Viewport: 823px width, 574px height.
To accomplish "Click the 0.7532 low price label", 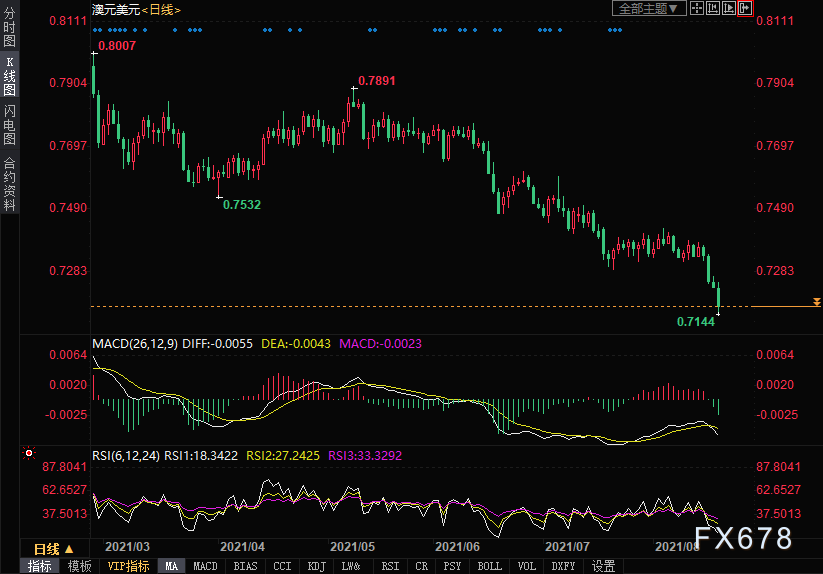I will pos(242,205).
